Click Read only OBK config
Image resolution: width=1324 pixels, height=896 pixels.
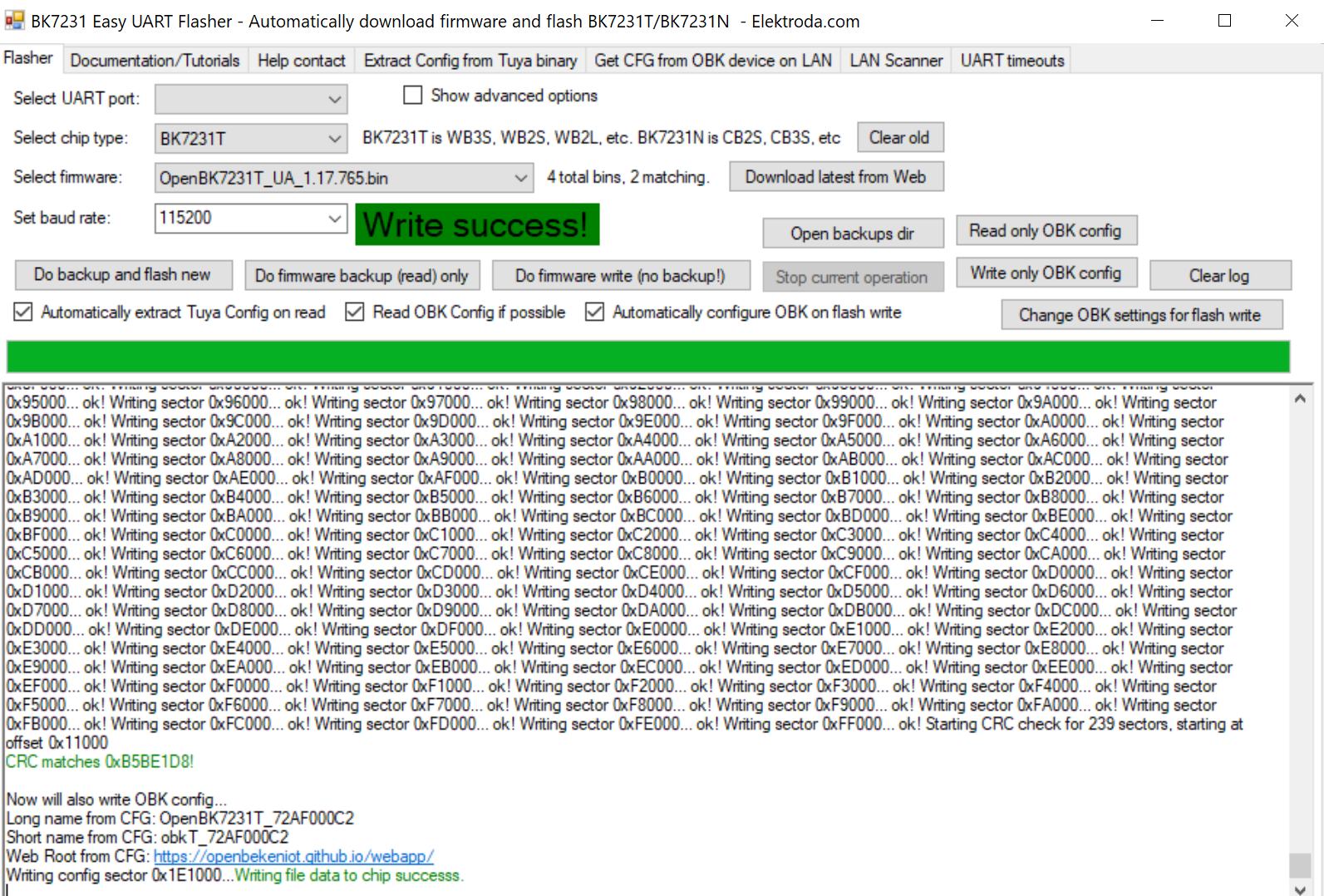point(1046,231)
